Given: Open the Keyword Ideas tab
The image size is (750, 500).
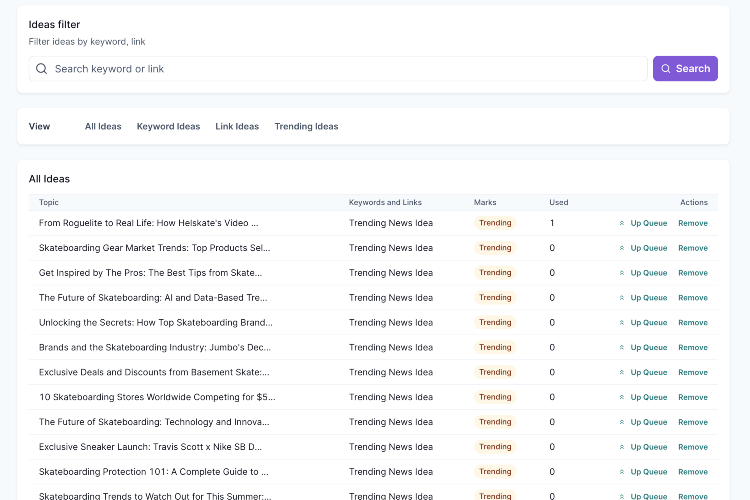Looking at the screenshot, I should point(168,127).
